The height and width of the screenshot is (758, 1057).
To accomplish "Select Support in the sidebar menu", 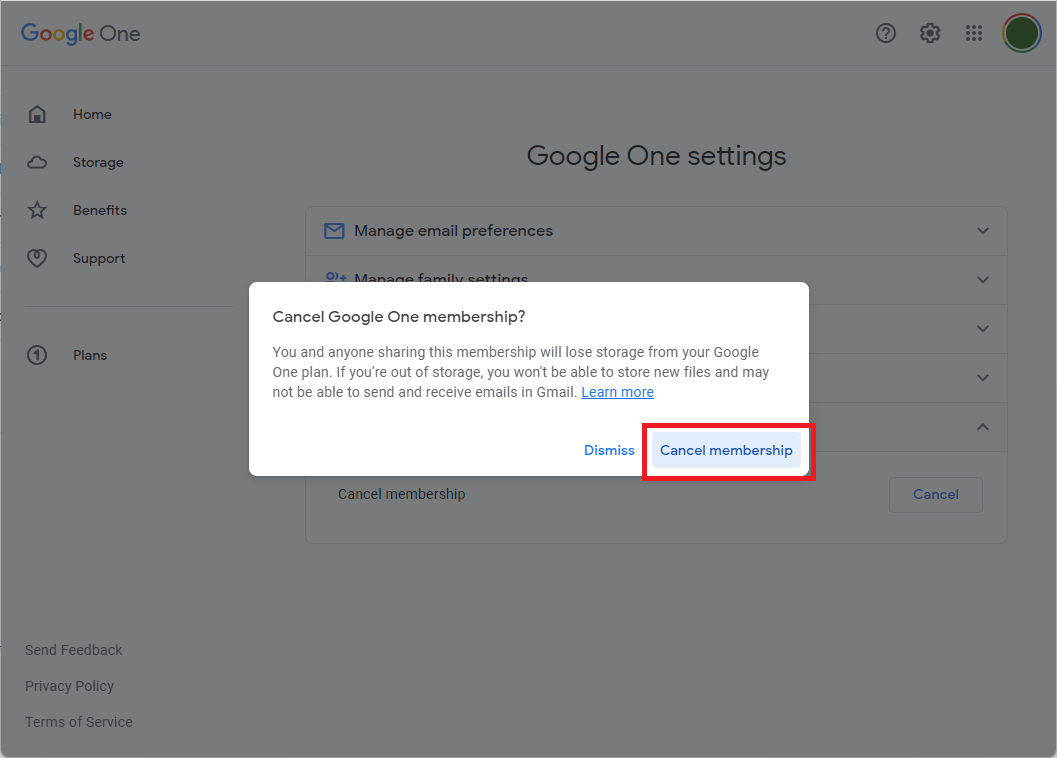I will [x=98, y=258].
